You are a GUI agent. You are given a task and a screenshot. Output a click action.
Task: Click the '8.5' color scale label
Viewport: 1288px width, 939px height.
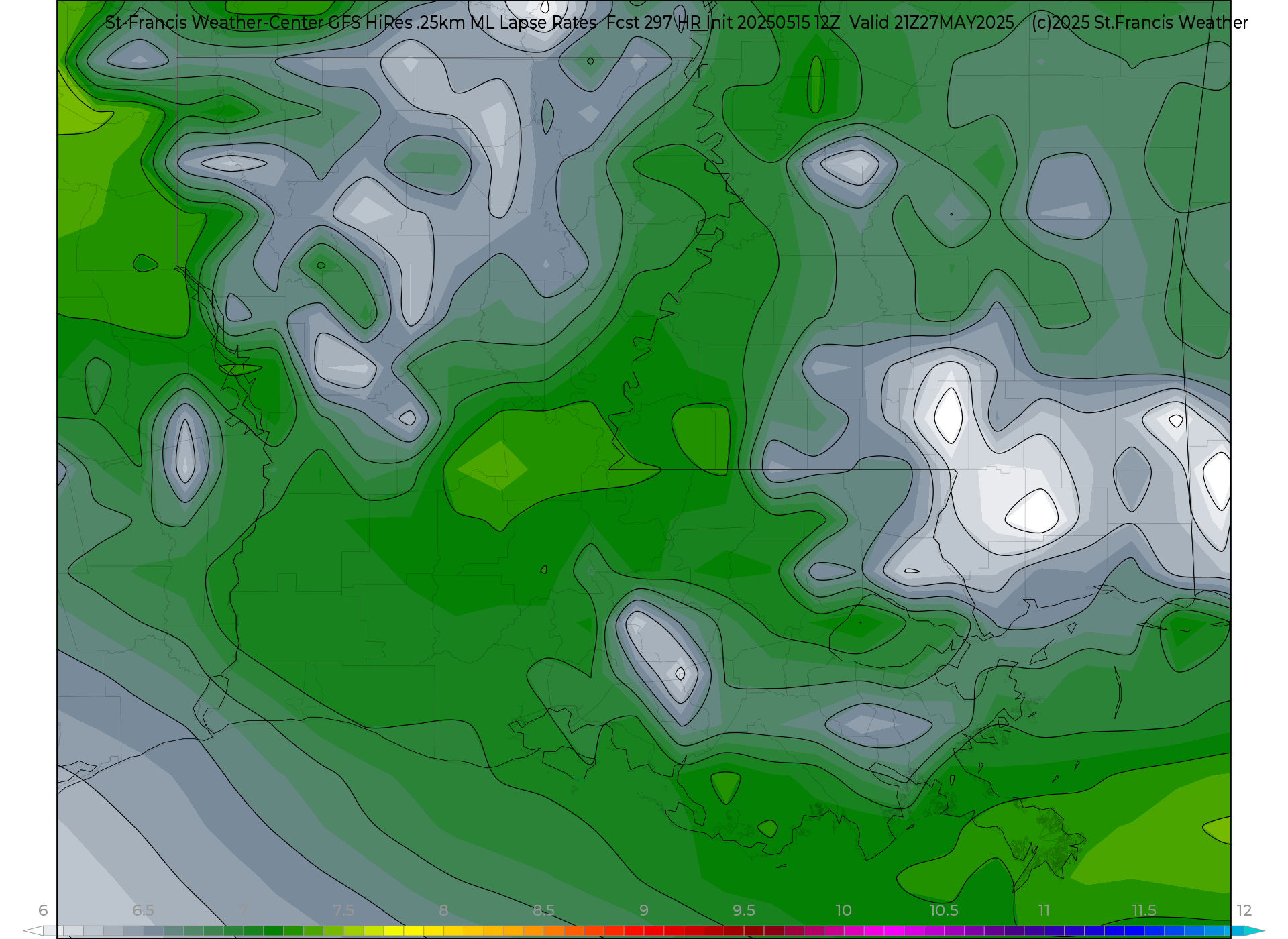click(543, 910)
